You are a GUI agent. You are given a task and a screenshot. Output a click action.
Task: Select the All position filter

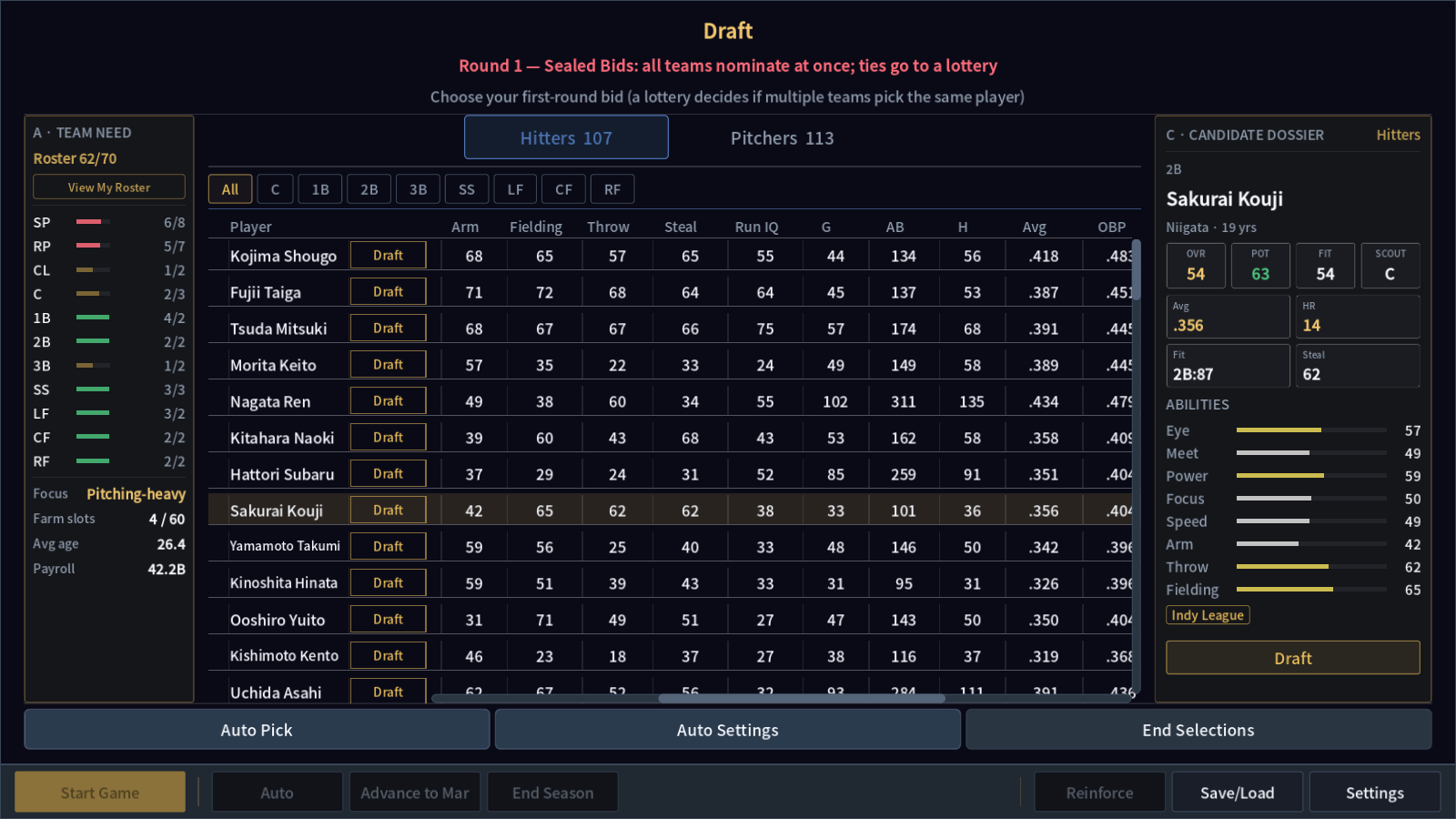pos(230,189)
